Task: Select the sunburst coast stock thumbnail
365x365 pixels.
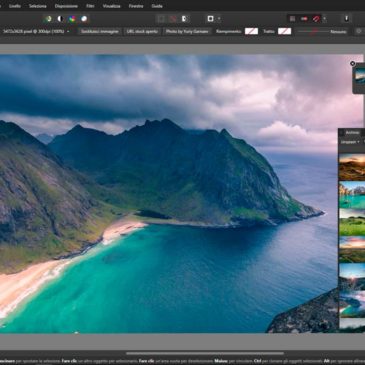Action: [352, 277]
